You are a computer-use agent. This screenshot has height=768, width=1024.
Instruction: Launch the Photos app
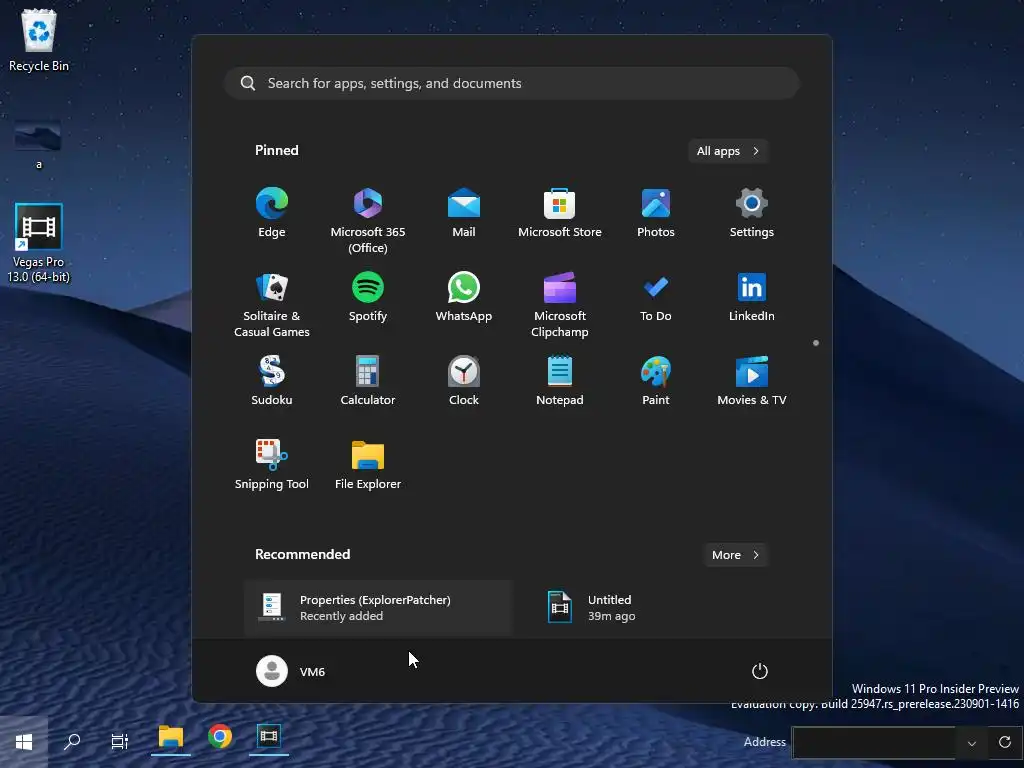click(656, 213)
